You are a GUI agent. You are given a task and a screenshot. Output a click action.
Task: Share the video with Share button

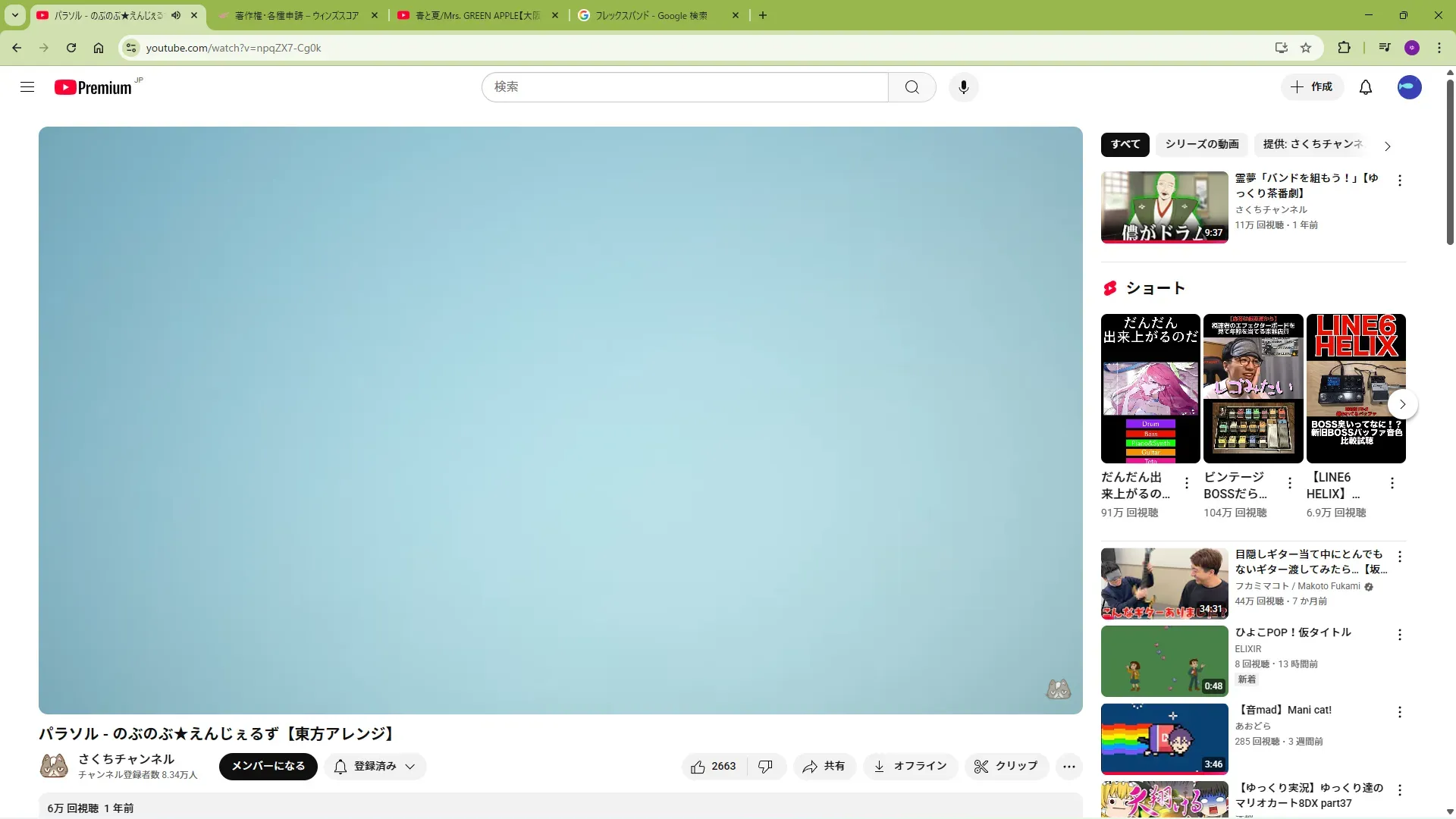tap(824, 767)
